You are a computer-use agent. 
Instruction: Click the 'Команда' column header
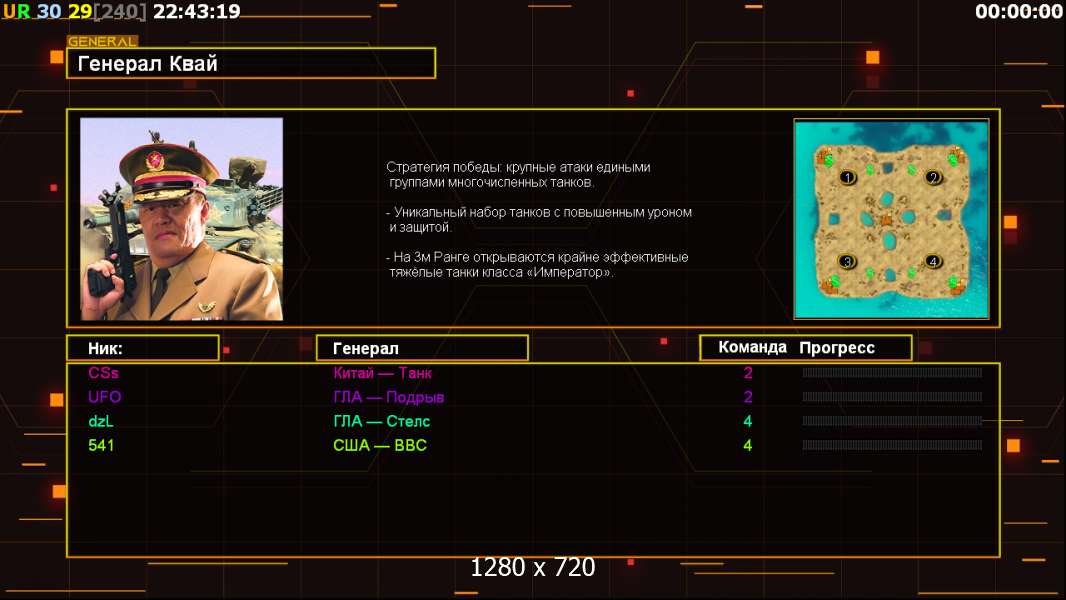752,347
